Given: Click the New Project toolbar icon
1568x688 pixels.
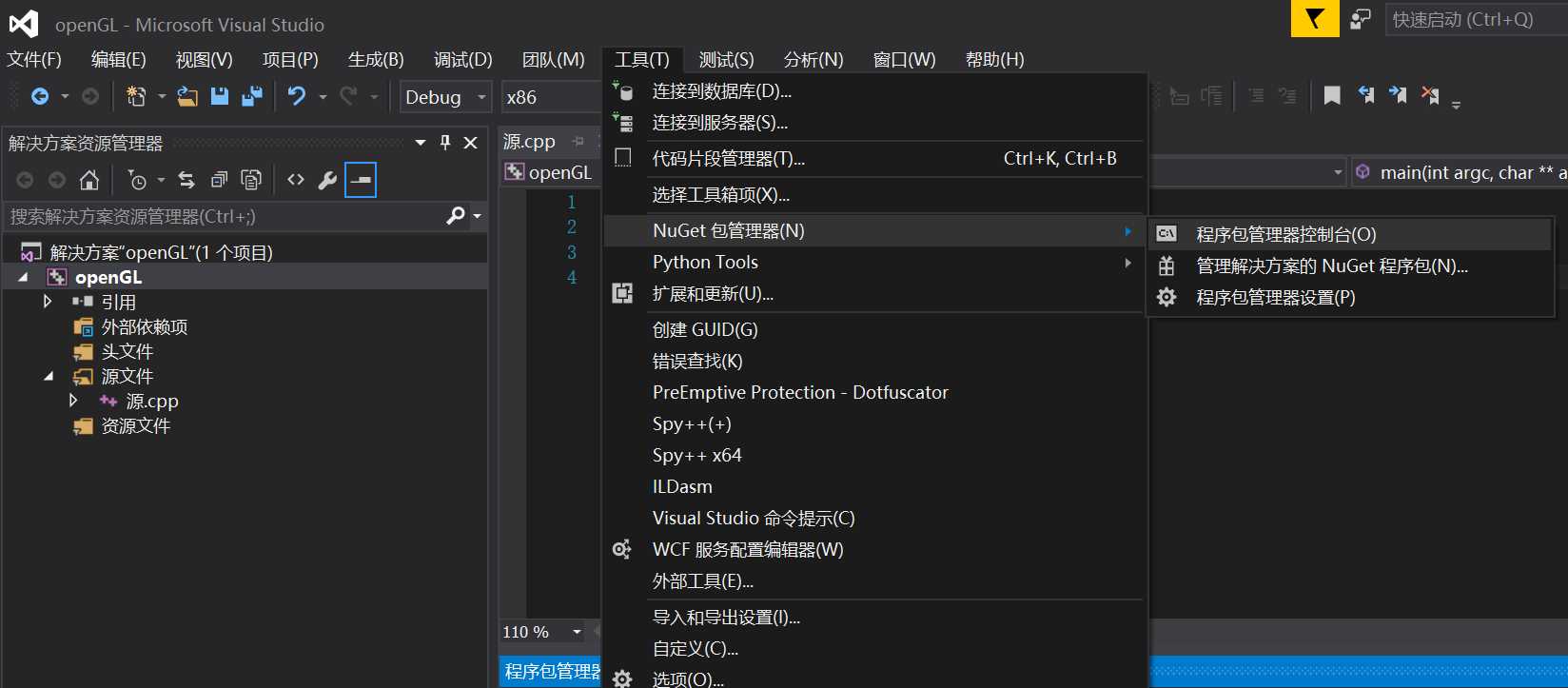Looking at the screenshot, I should 136,96.
